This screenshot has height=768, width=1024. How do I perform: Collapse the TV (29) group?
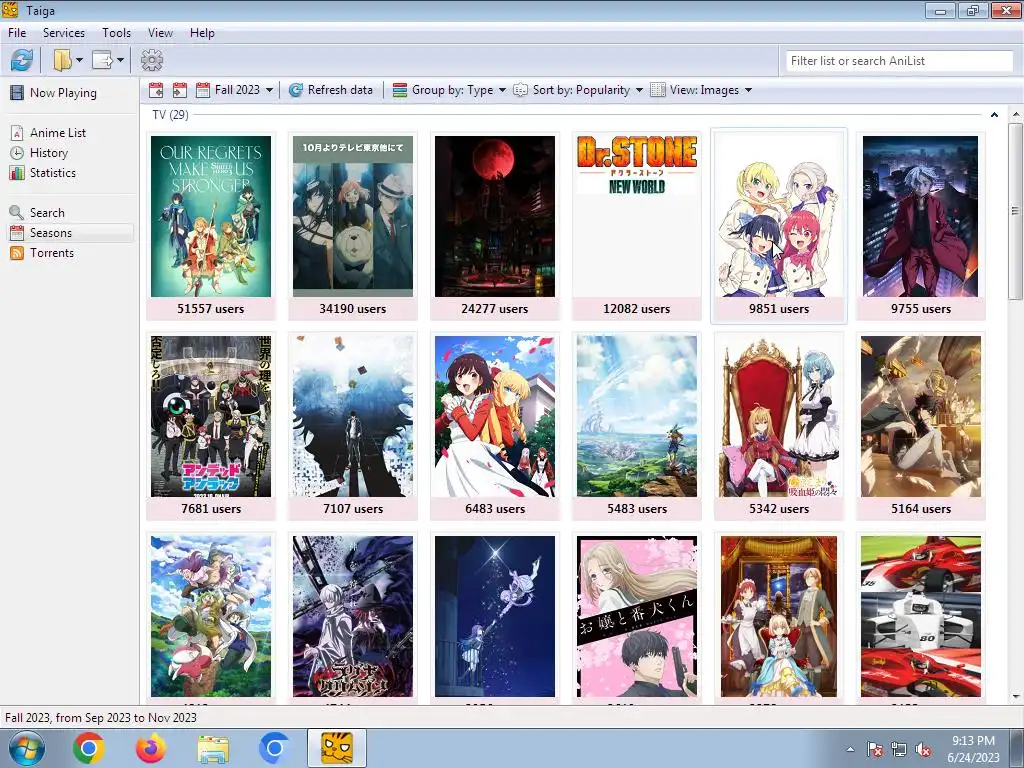pos(994,115)
